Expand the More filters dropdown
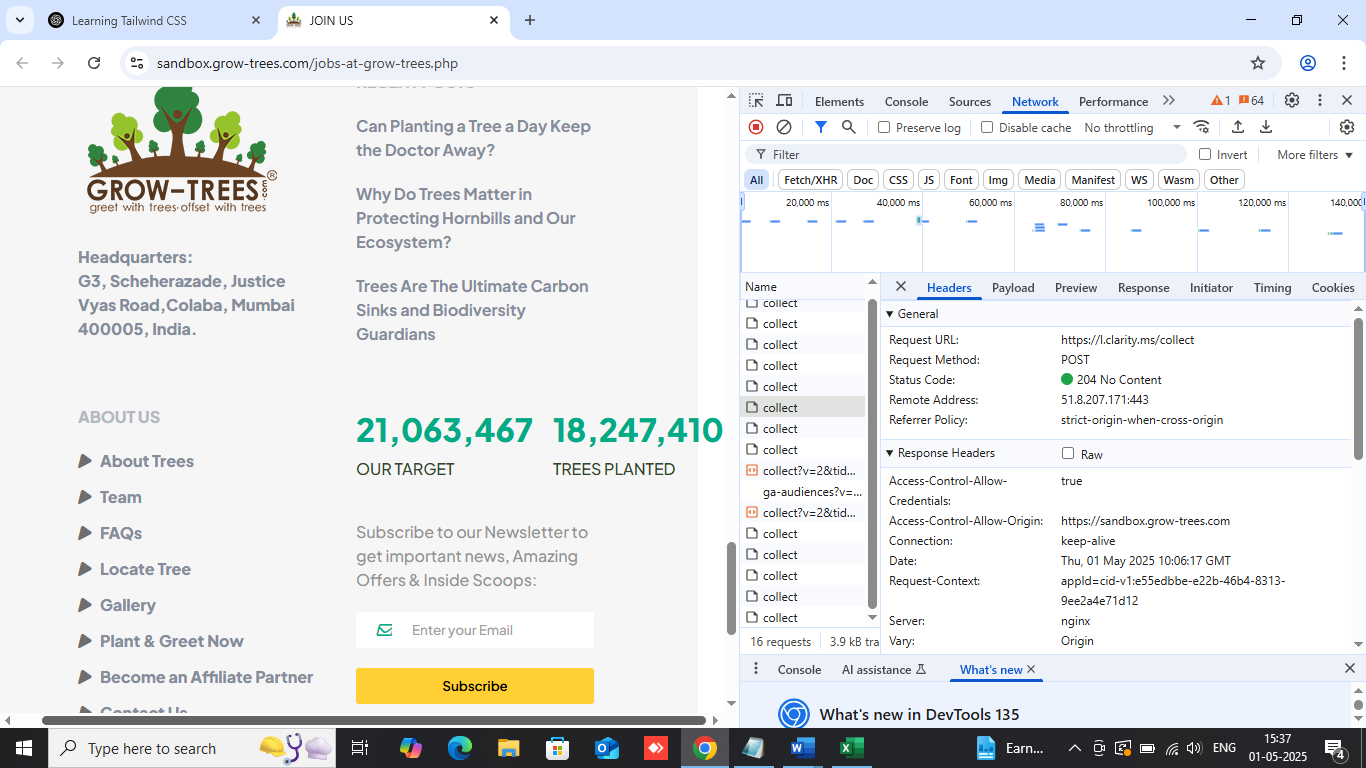The height and width of the screenshot is (768, 1366). [x=1314, y=154]
